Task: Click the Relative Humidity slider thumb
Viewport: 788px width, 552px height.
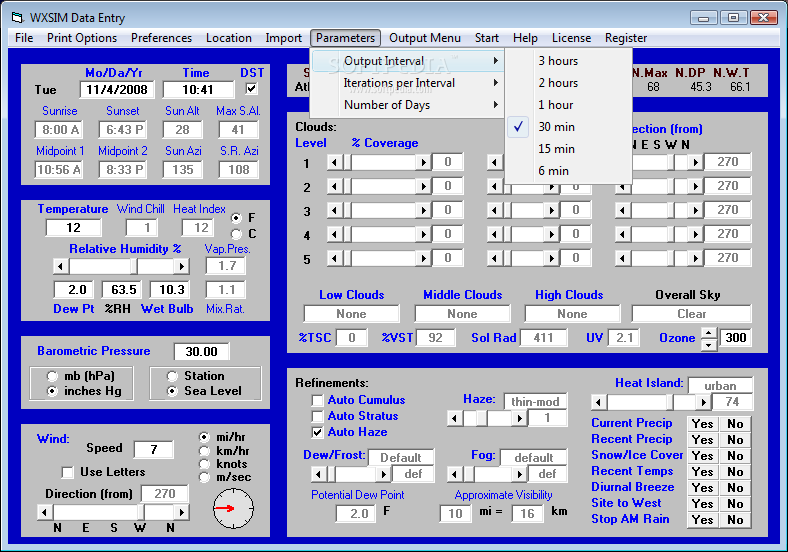Action: point(134,266)
